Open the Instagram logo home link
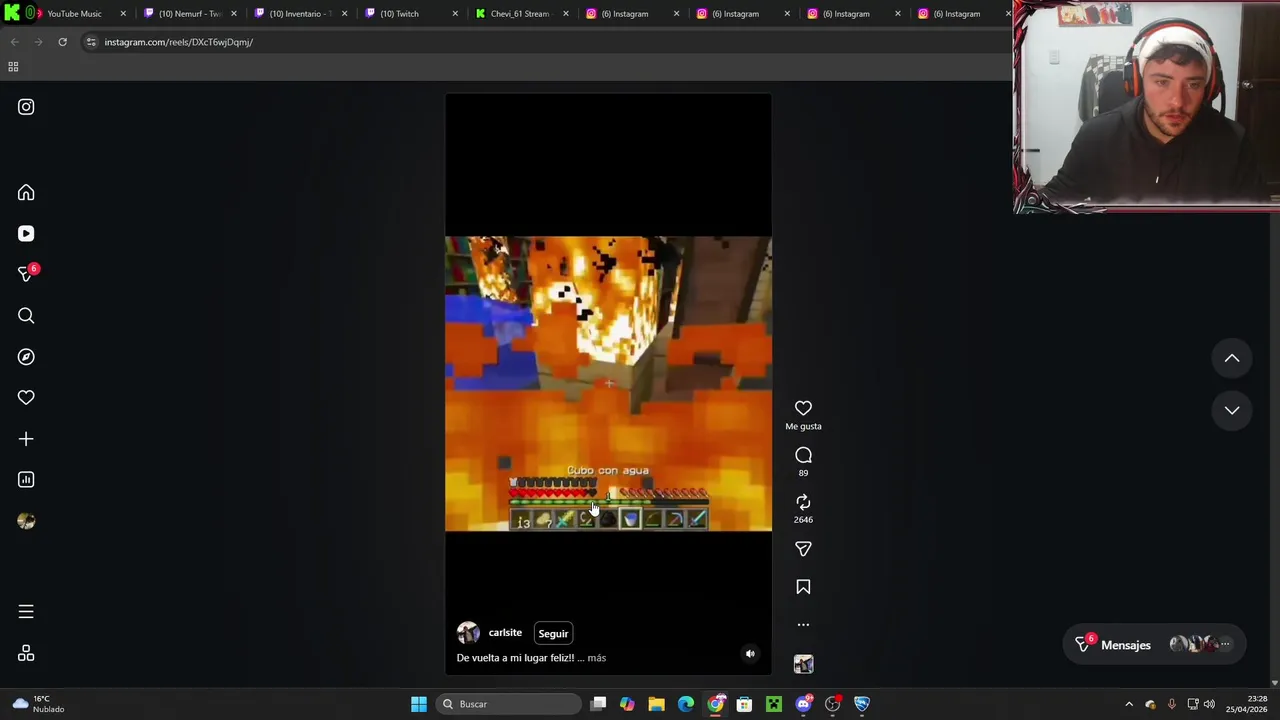 26,107
